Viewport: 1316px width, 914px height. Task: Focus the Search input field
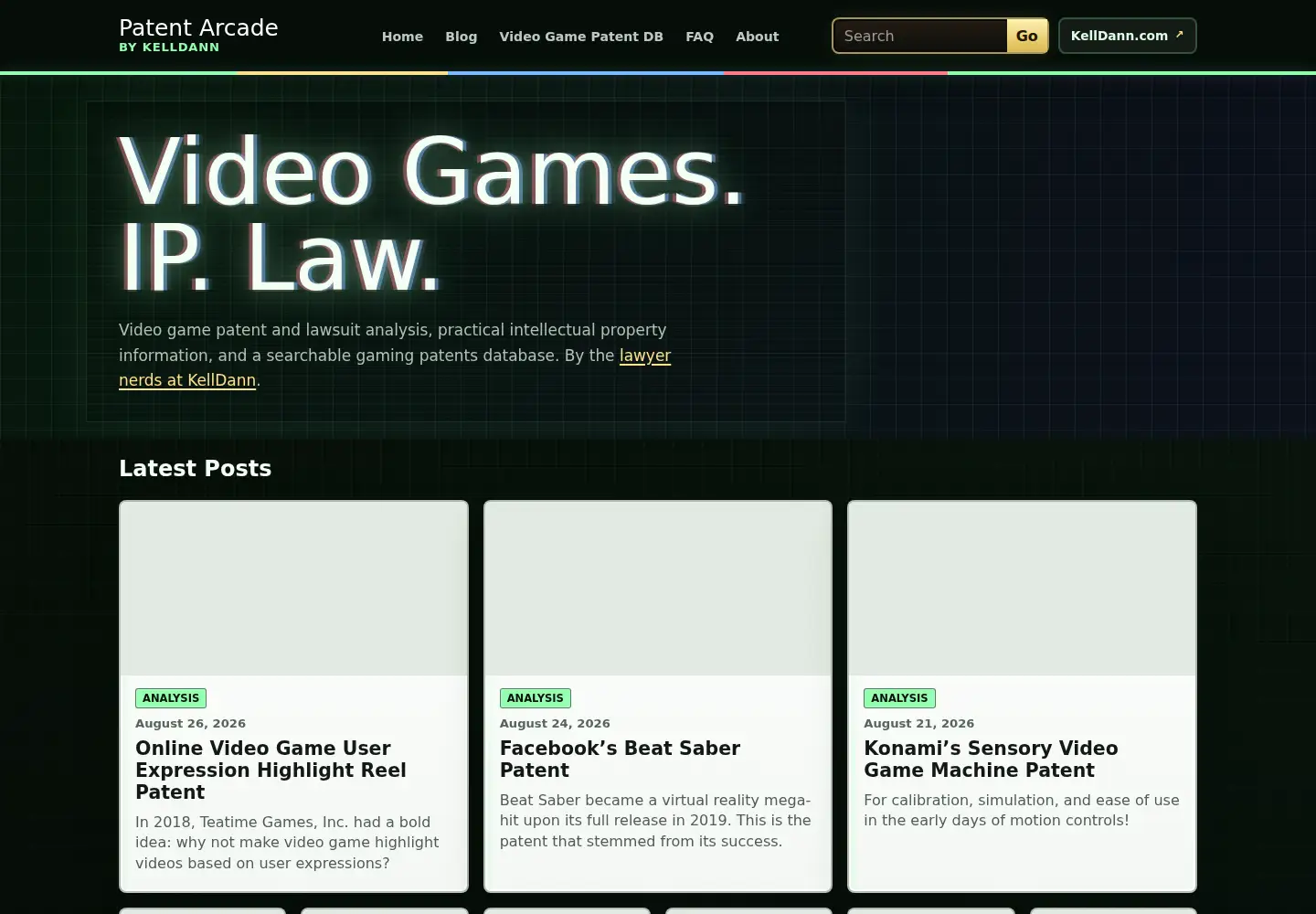[x=919, y=36]
